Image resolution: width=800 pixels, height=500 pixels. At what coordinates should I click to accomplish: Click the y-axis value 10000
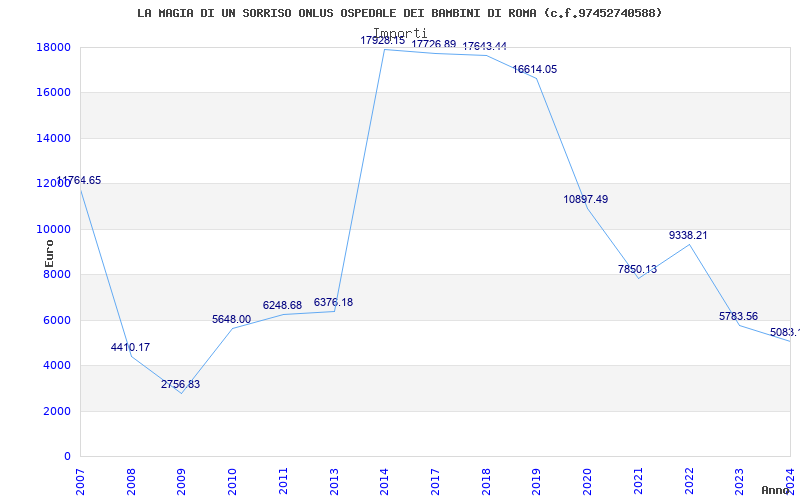tap(53, 229)
